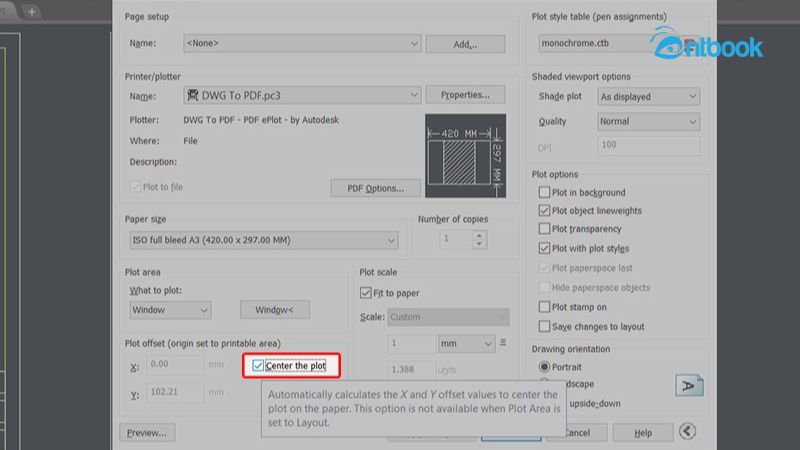Click printer Properties... button

(465, 95)
